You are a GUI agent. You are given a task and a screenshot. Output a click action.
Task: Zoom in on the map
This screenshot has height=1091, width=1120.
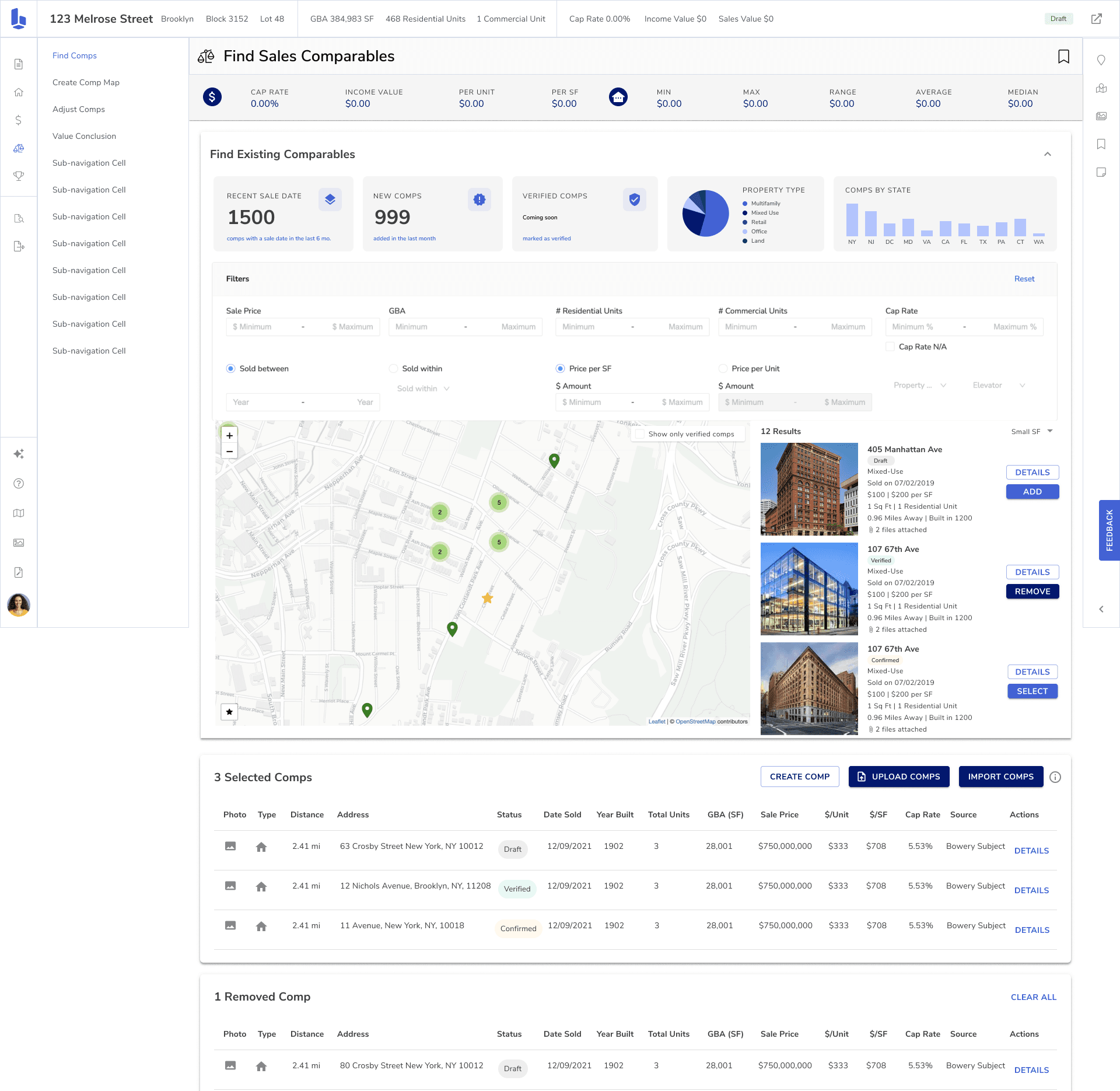[x=229, y=435]
